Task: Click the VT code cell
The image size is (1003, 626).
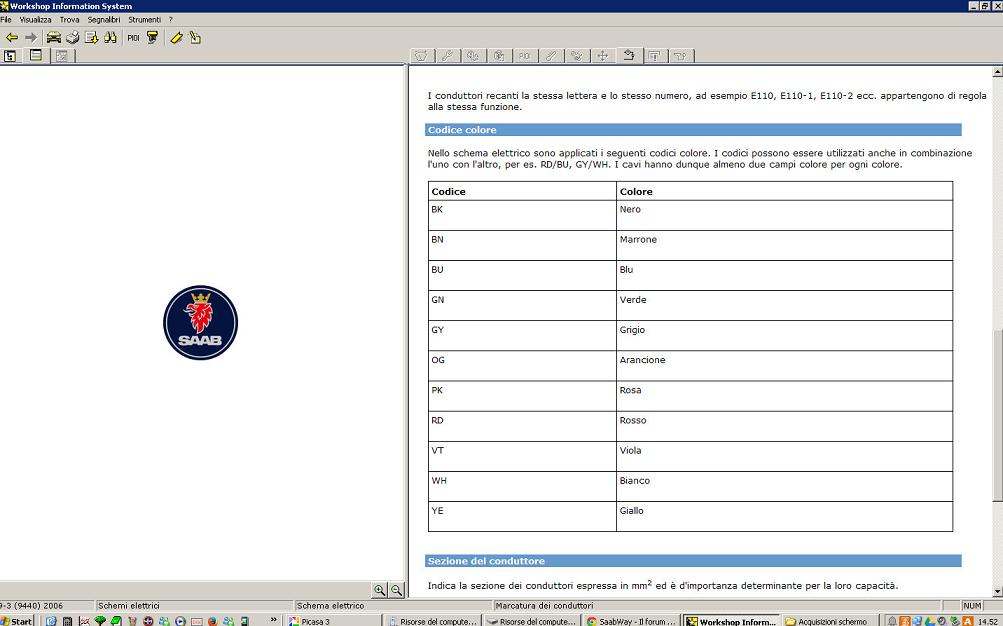Action: pos(522,456)
